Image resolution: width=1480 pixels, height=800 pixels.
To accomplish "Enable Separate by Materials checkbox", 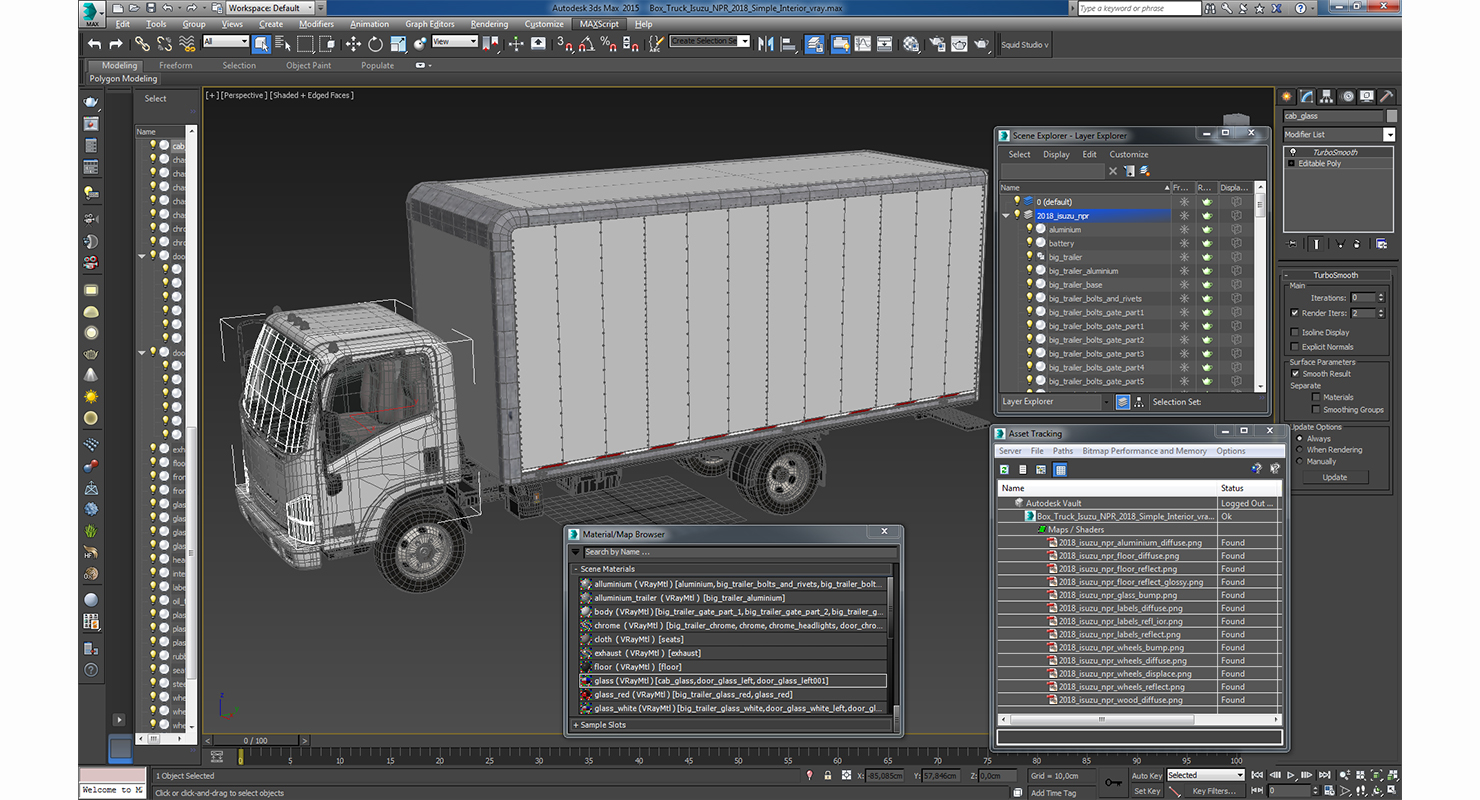I will pyautogui.click(x=1316, y=397).
